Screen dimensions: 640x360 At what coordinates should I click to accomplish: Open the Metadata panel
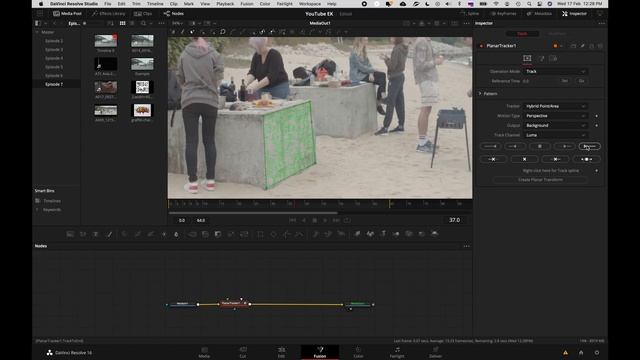coord(540,13)
